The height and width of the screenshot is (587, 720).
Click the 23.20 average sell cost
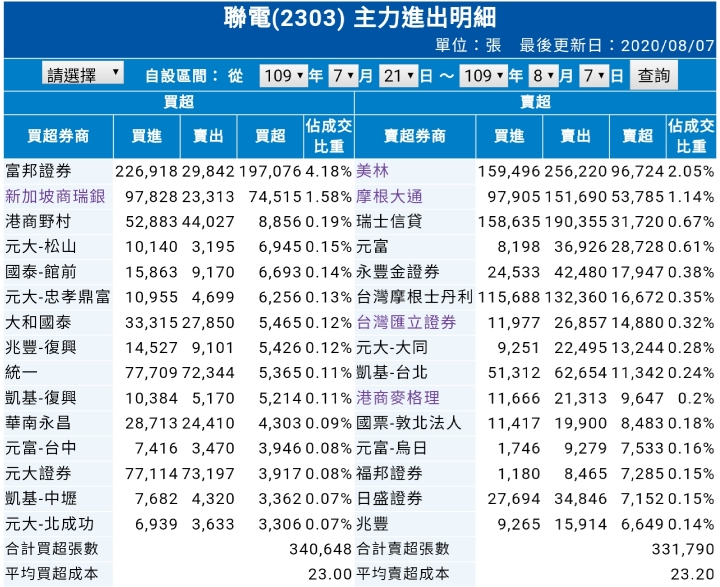(692, 574)
